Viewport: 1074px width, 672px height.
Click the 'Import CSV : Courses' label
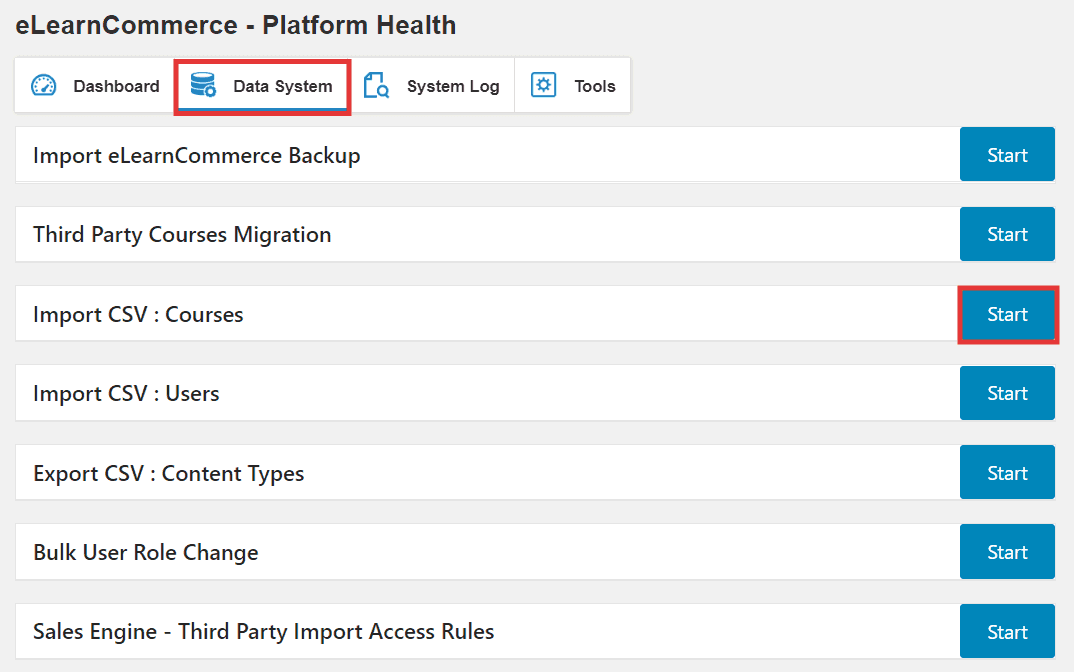pos(138,314)
